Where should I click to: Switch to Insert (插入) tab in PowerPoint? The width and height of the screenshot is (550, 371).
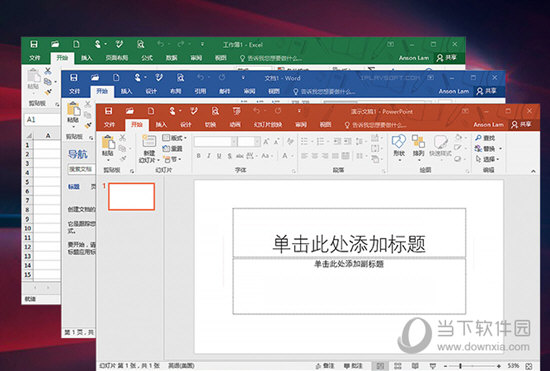(x=161, y=124)
